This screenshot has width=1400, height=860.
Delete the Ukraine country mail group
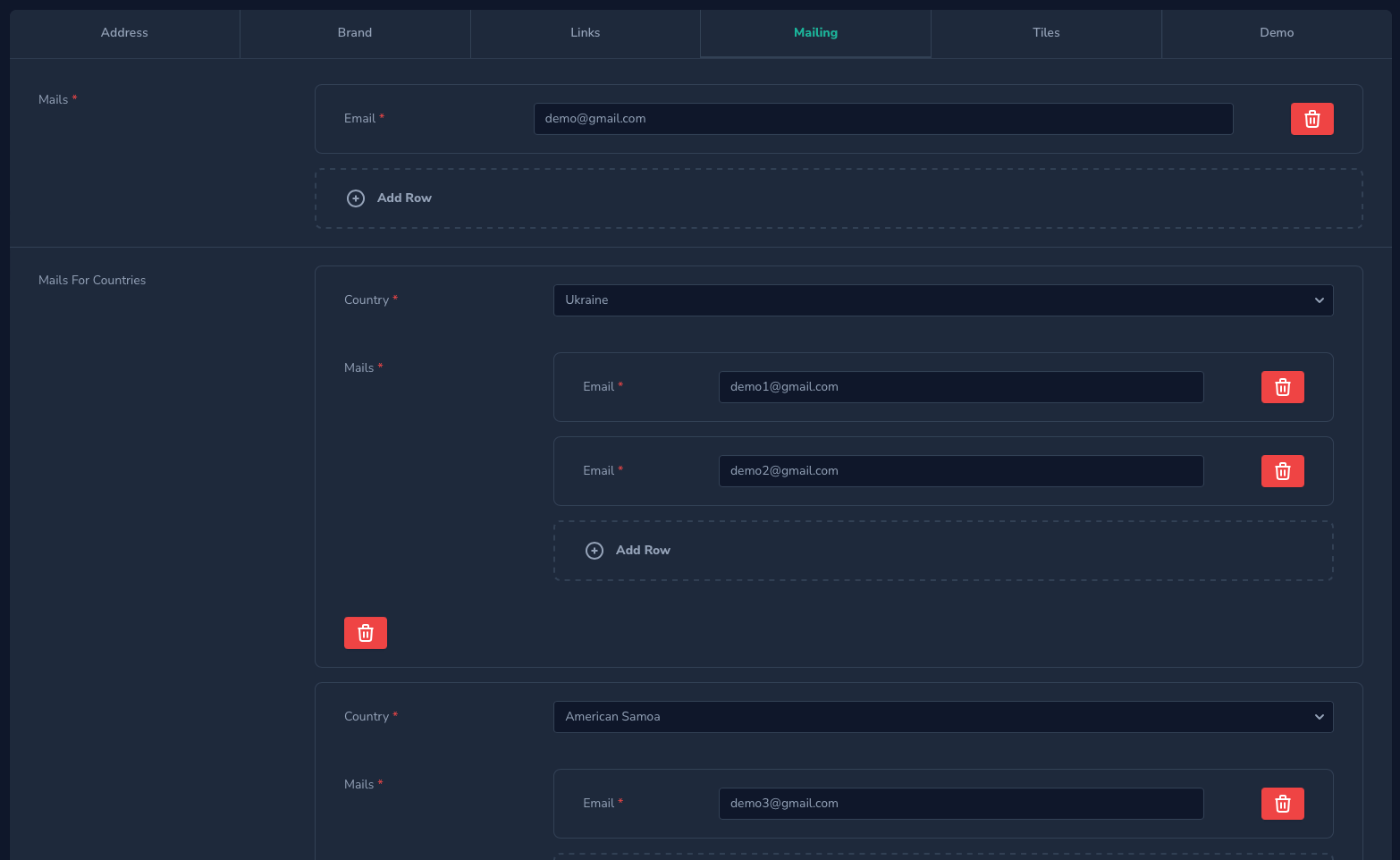click(365, 633)
